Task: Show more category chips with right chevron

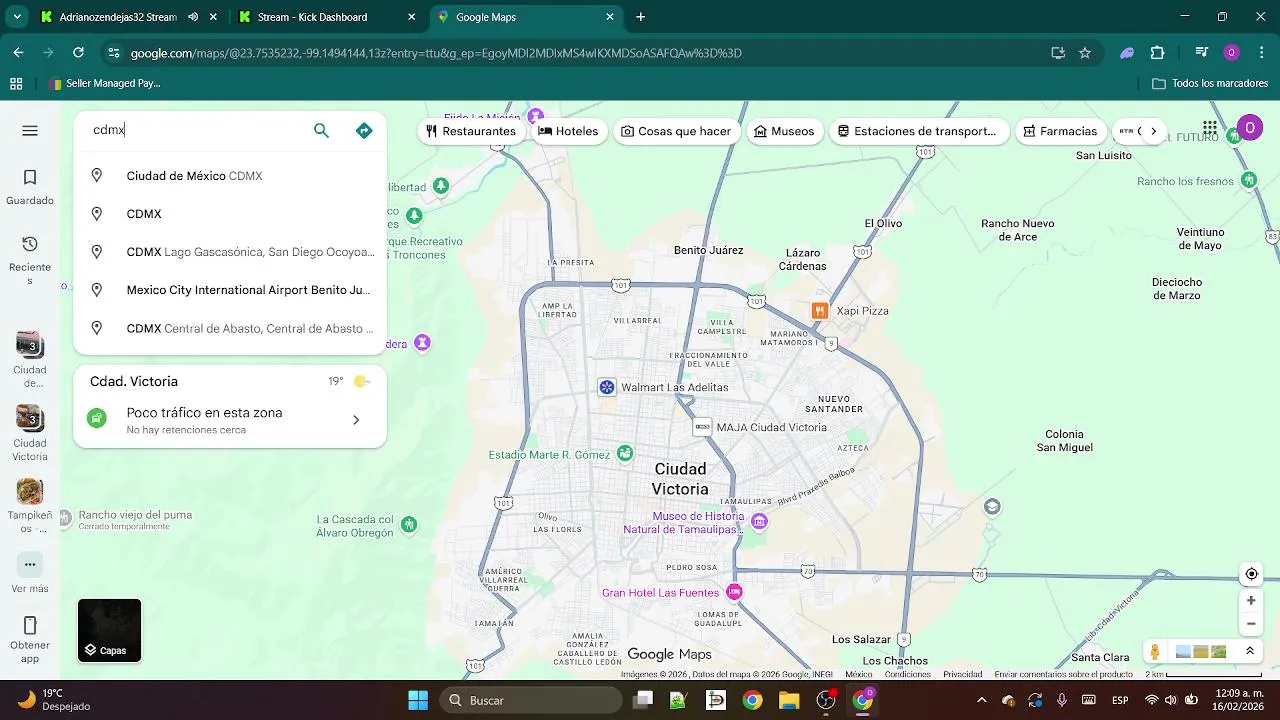Action: tap(1153, 131)
